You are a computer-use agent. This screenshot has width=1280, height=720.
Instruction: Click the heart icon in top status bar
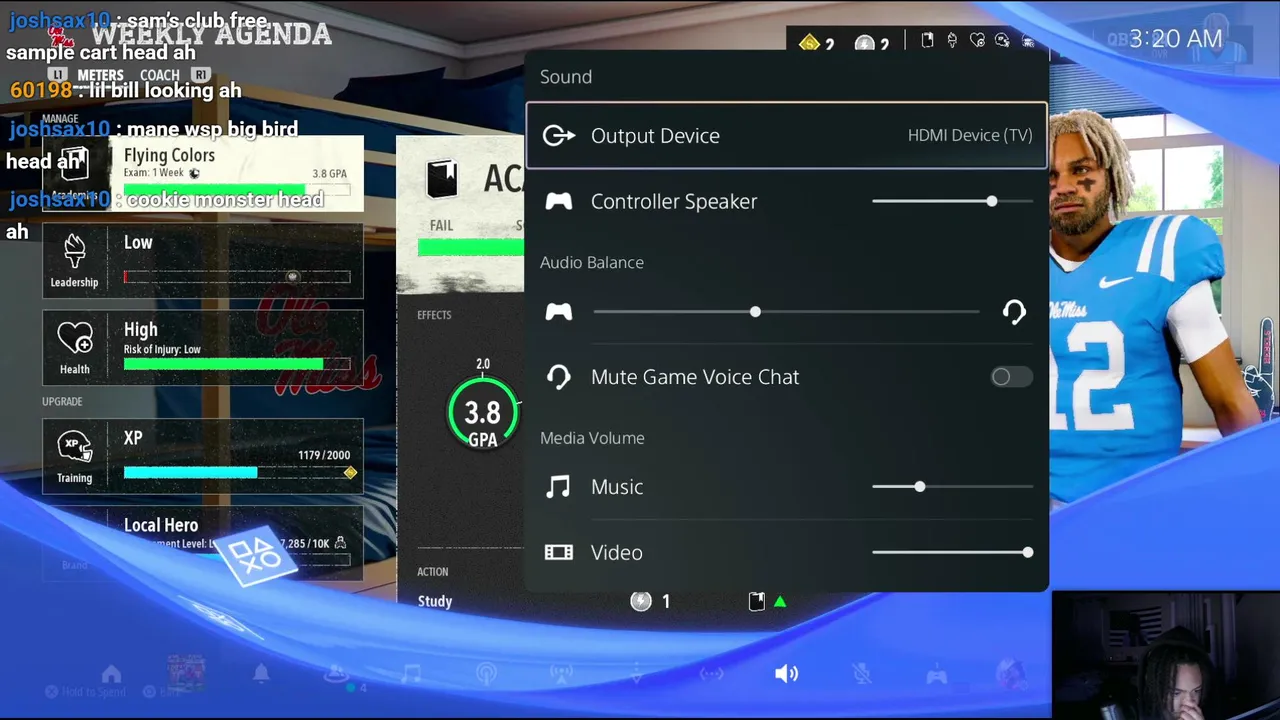977,40
